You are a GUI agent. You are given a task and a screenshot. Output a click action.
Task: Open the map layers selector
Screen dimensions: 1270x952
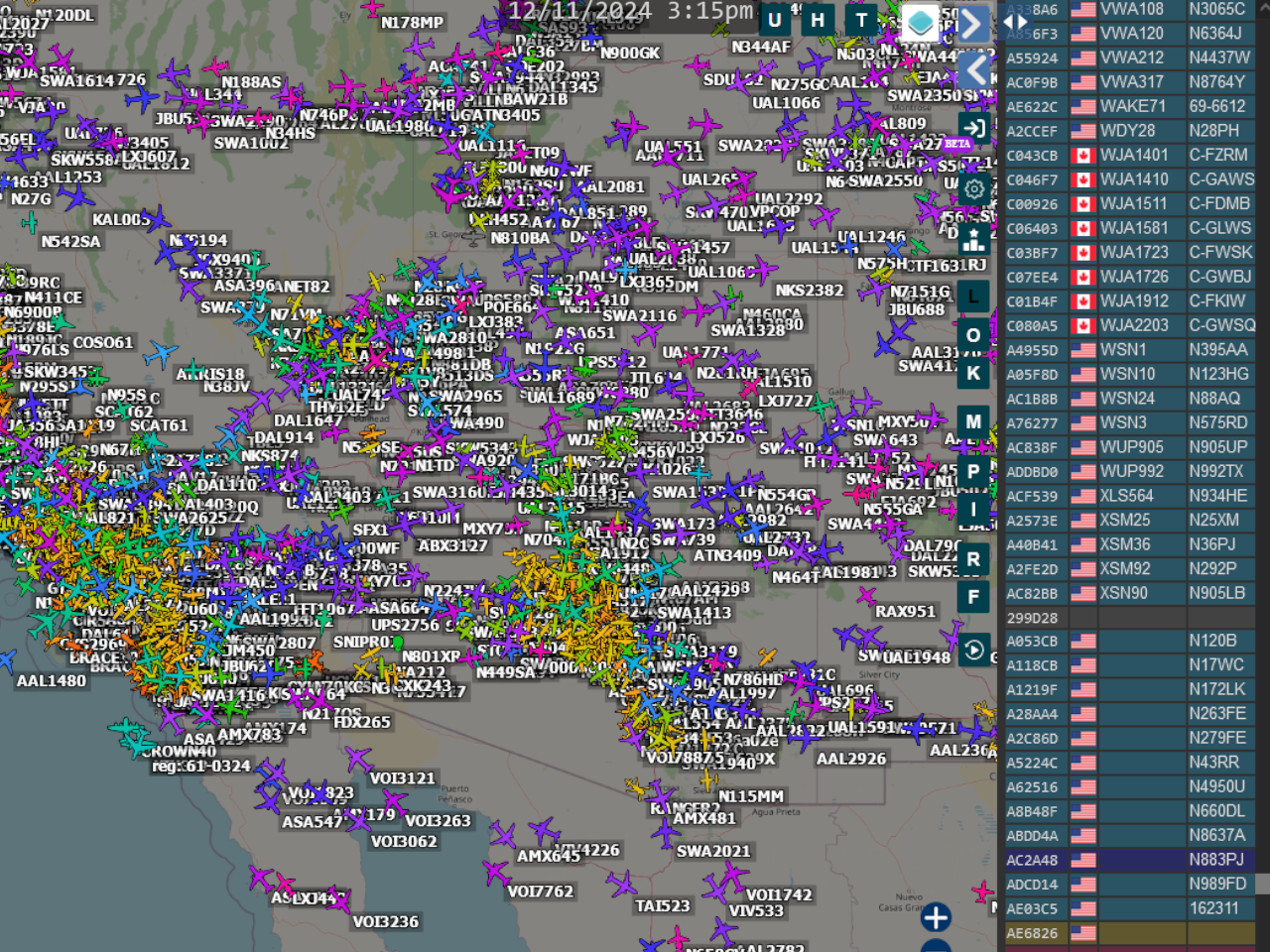point(920,22)
